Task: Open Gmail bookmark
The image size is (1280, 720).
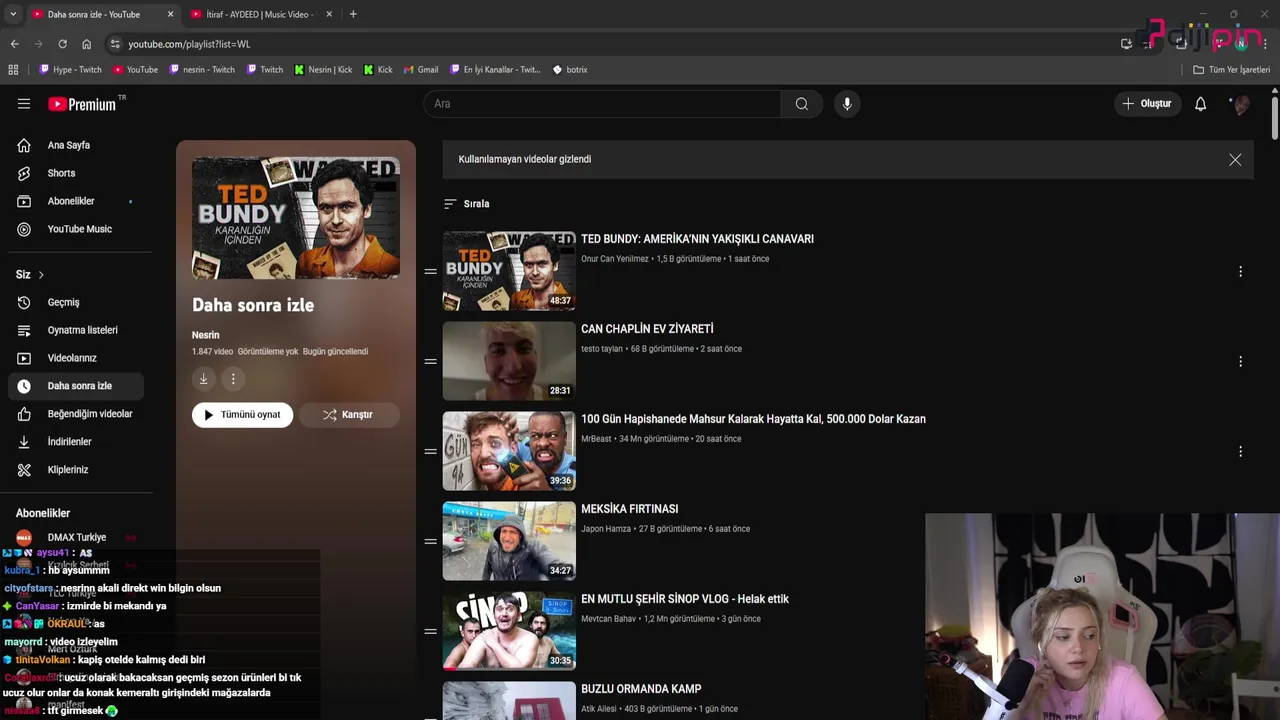Action: point(421,70)
